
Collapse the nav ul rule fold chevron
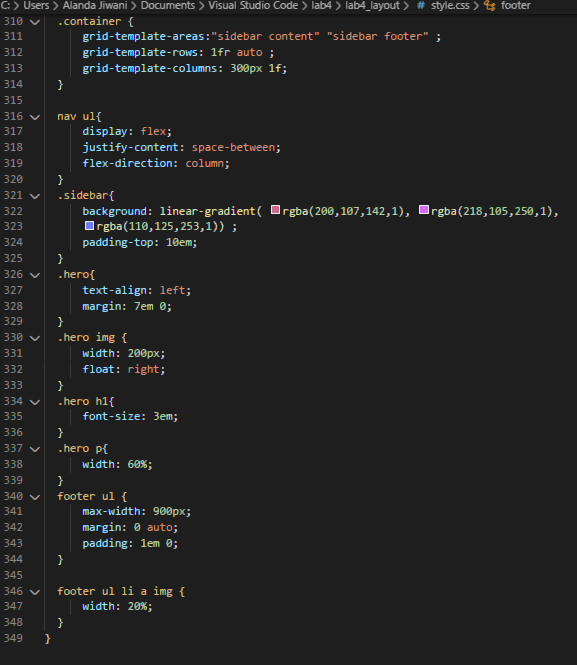[x=35, y=117]
